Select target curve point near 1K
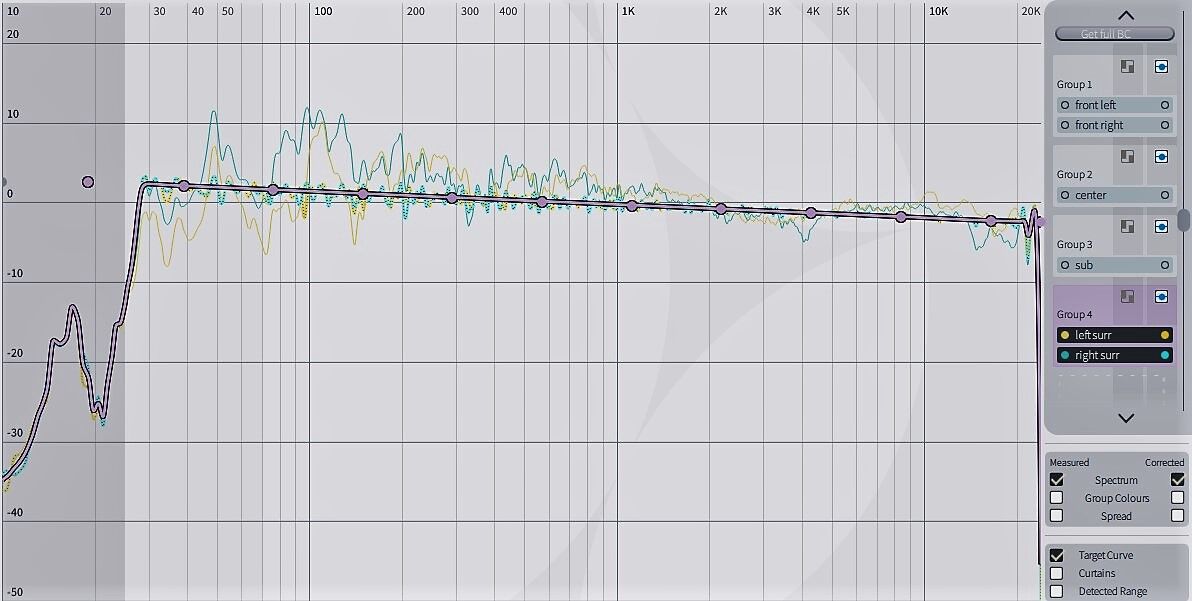 click(x=632, y=205)
